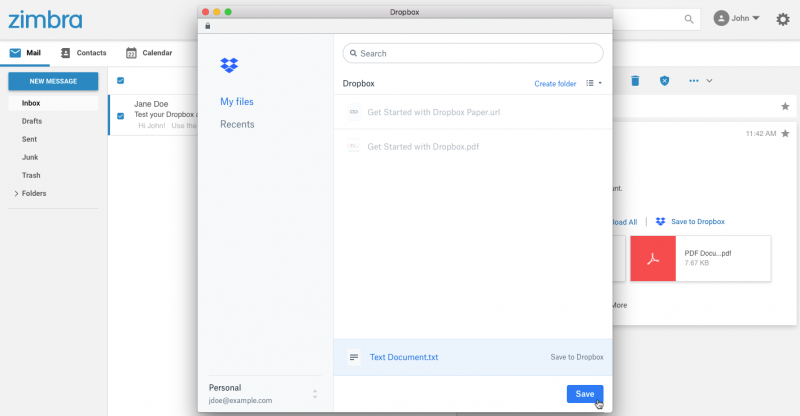Image resolution: width=800 pixels, height=416 pixels.
Task: Click the Zimbra trash delete icon
Action: tap(635, 81)
